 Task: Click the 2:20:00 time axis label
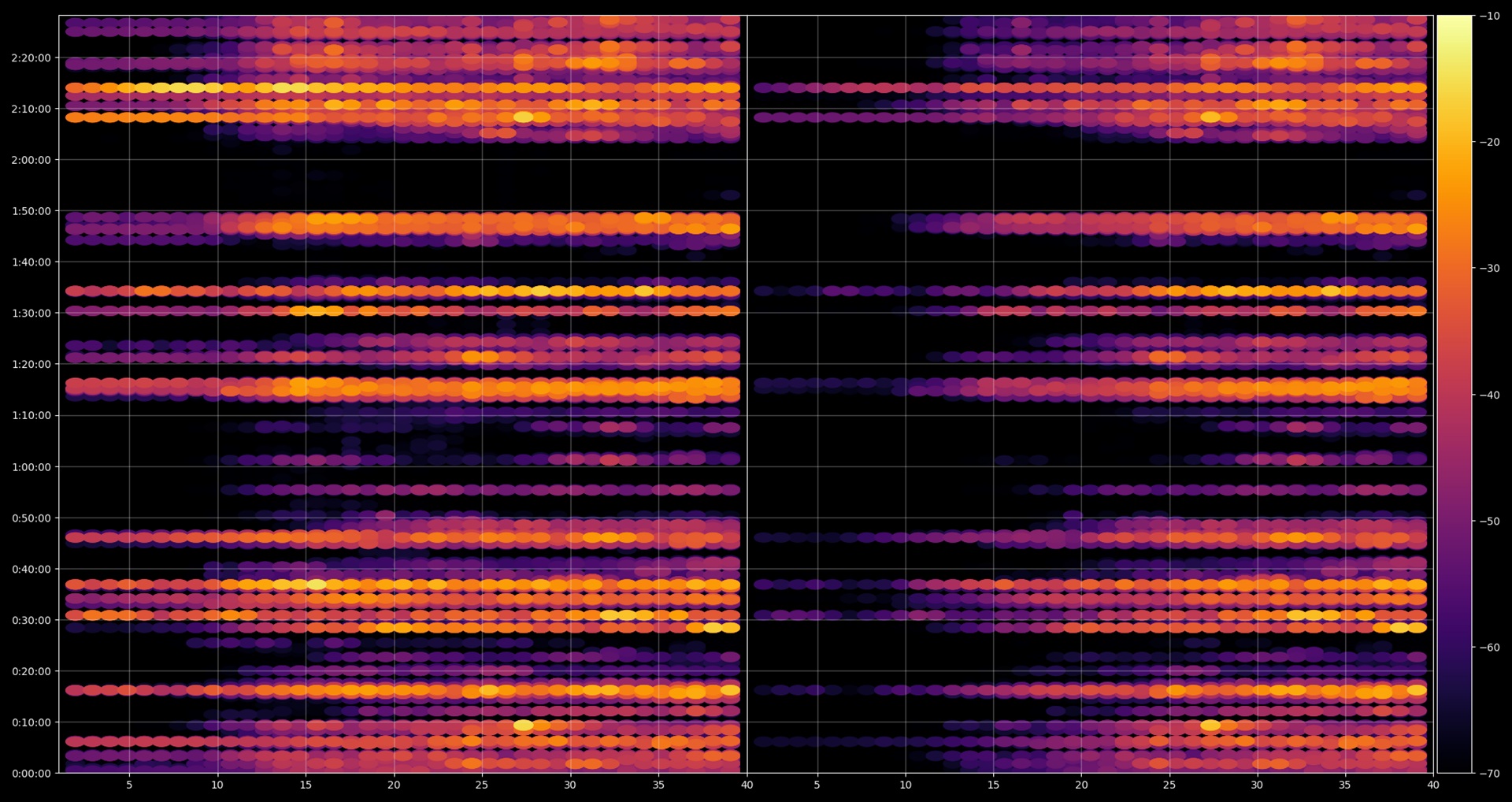click(31, 58)
